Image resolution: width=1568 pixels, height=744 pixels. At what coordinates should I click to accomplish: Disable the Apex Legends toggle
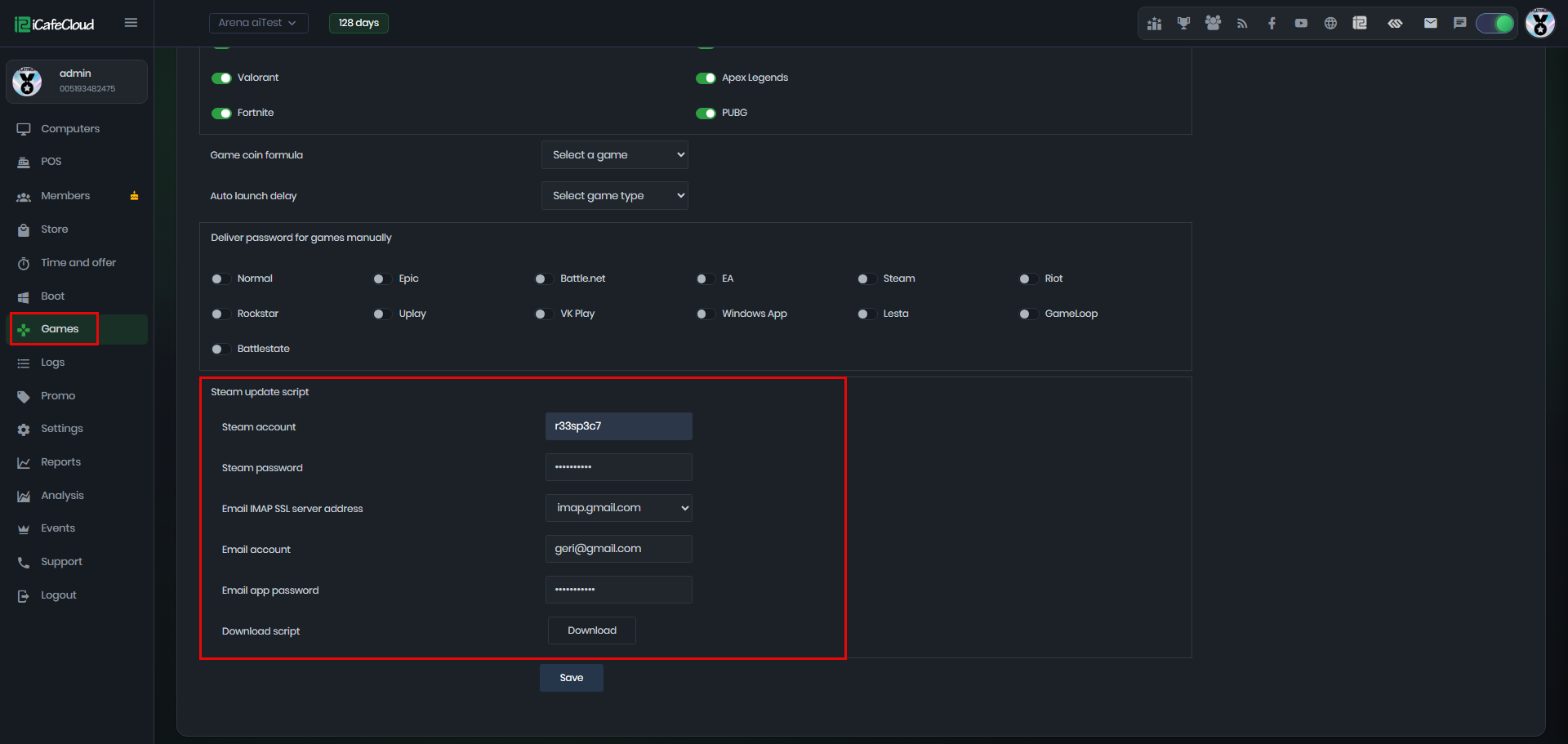tap(706, 78)
